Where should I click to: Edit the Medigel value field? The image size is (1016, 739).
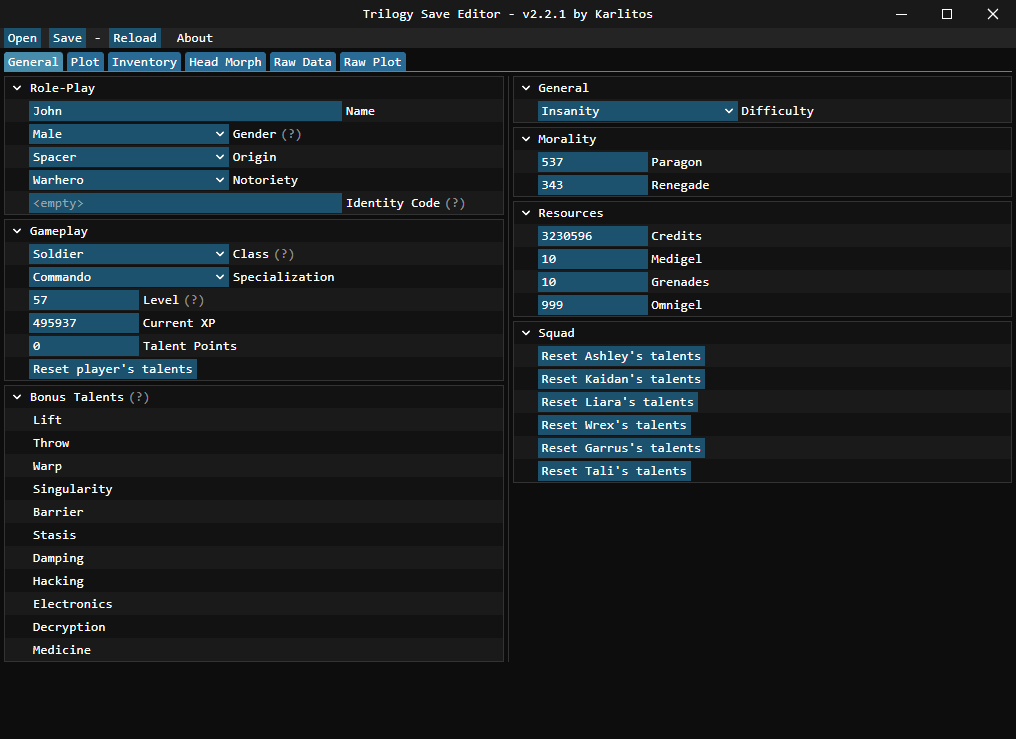click(x=592, y=259)
